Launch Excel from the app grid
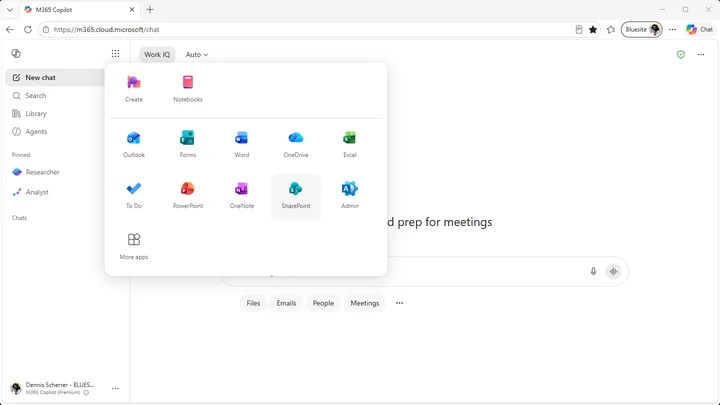 click(x=349, y=145)
